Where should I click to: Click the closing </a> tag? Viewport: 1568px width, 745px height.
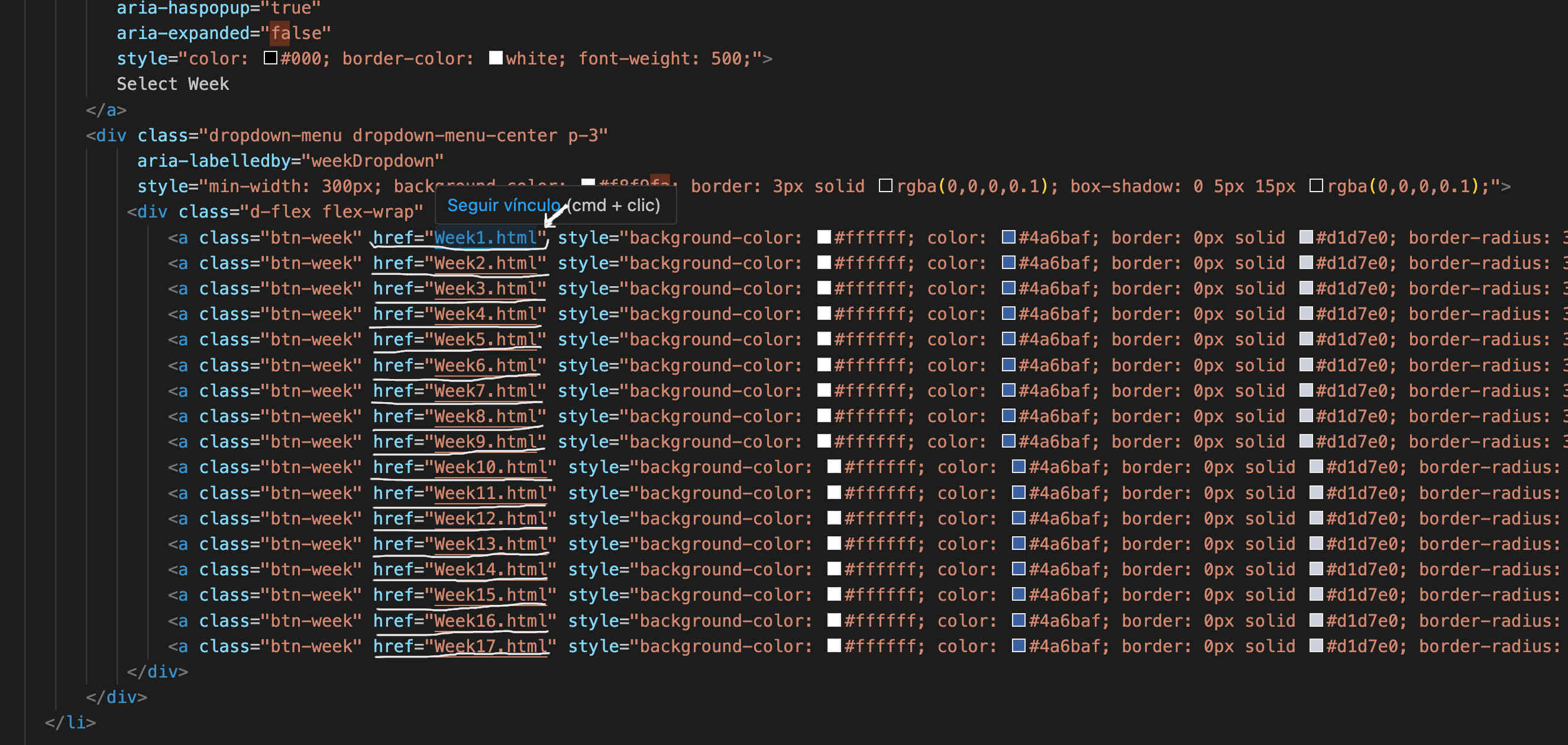point(106,110)
